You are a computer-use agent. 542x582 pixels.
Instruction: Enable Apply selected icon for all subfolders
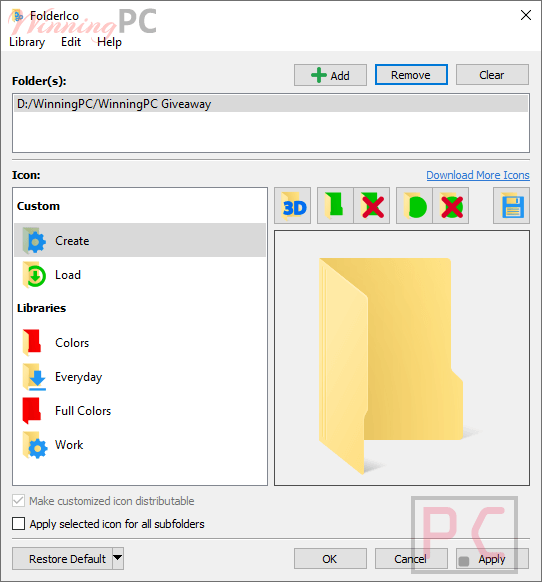pyautogui.click(x=19, y=524)
